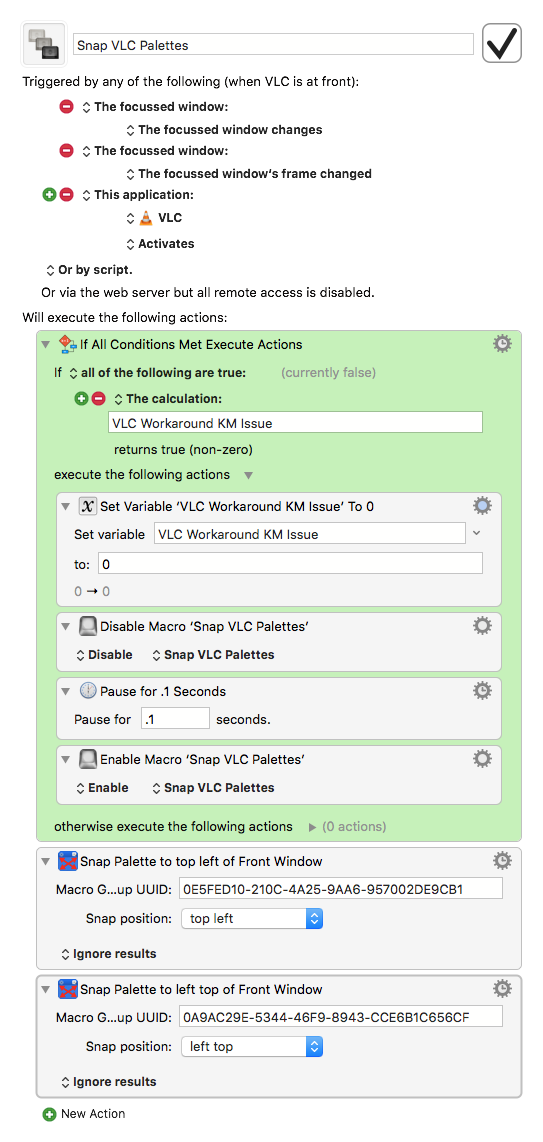Open the Ignore results option of the last action
The height and width of the screenshot is (1142, 543).
click(x=108, y=1082)
